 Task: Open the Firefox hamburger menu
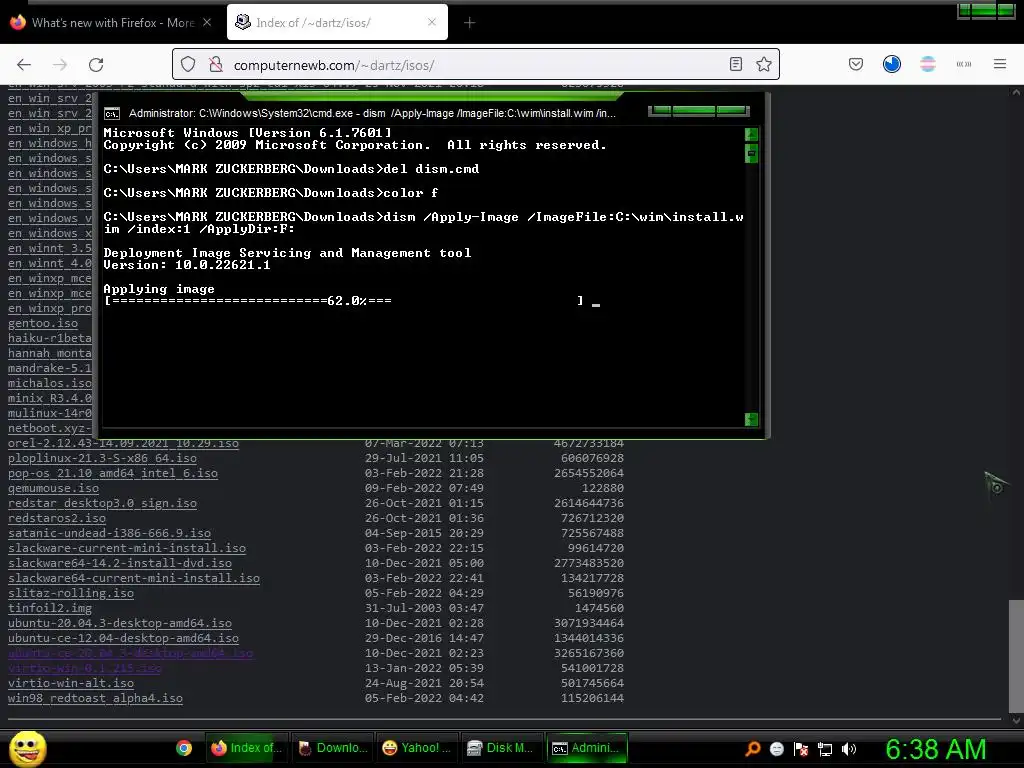click(1000, 64)
